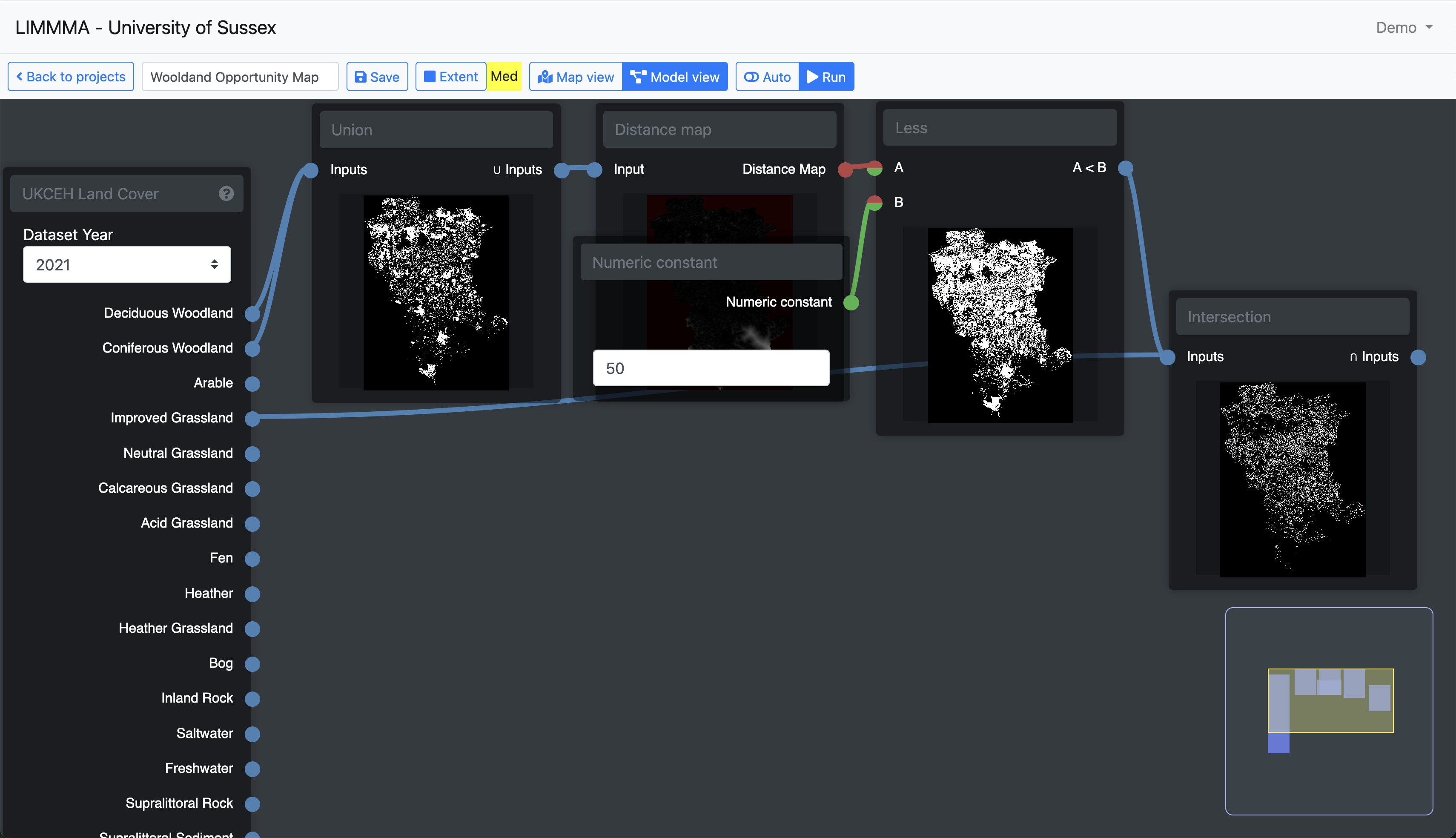Viewport: 1456px width, 838px height.
Task: Save the project
Action: pos(377,77)
